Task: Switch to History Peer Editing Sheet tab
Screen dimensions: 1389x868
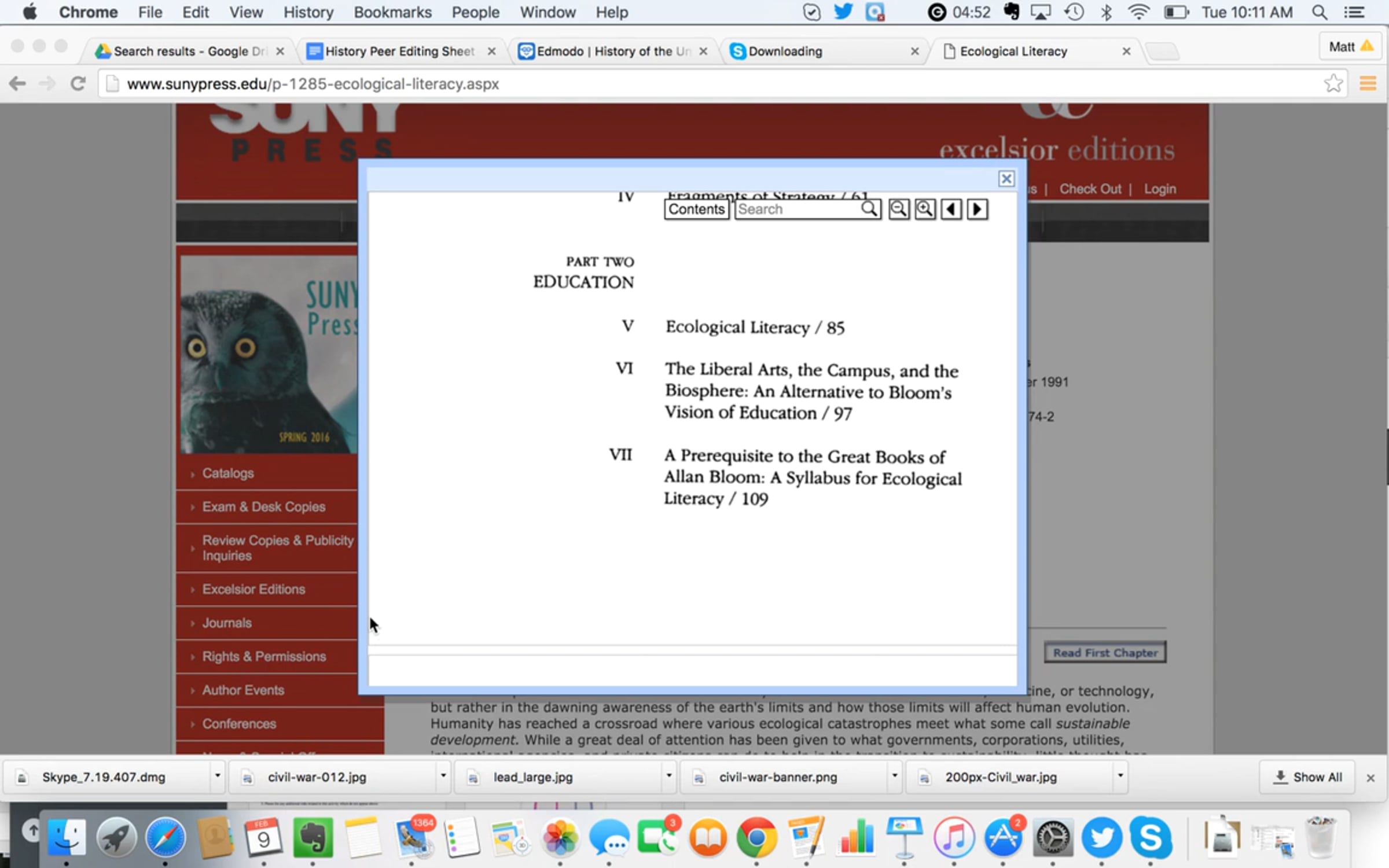Action: tap(399, 52)
